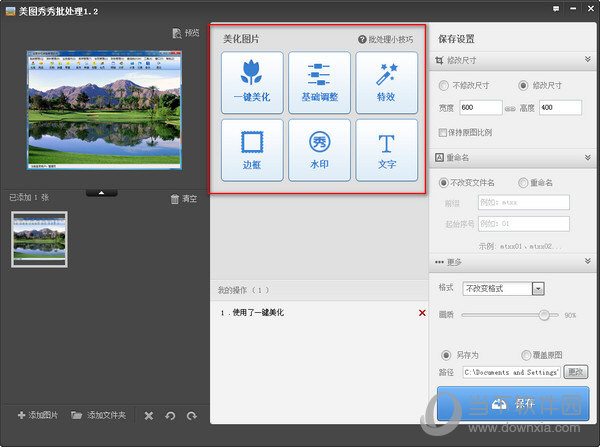The height and width of the screenshot is (447, 600).
Task: Click the 清空 trash icon to clear images
Action: point(175,199)
